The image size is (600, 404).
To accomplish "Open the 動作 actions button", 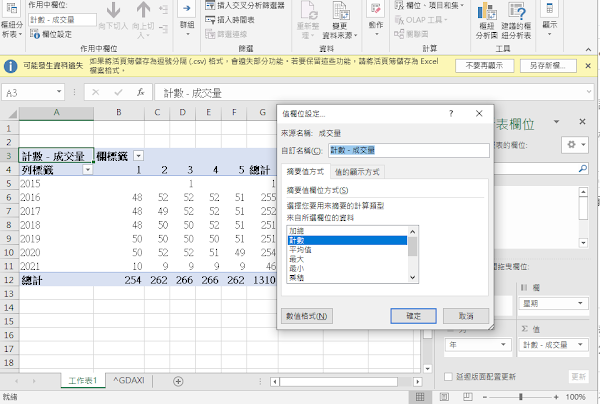I will coord(375,19).
